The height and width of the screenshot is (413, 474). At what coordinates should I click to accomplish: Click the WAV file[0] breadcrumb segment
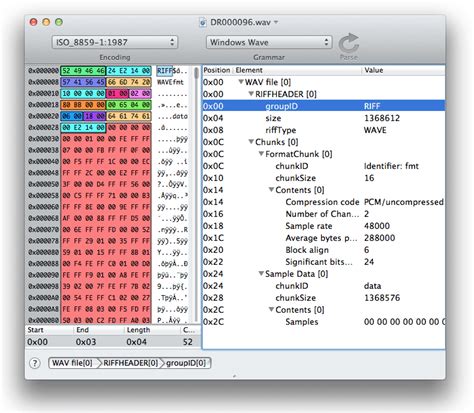(x=73, y=363)
